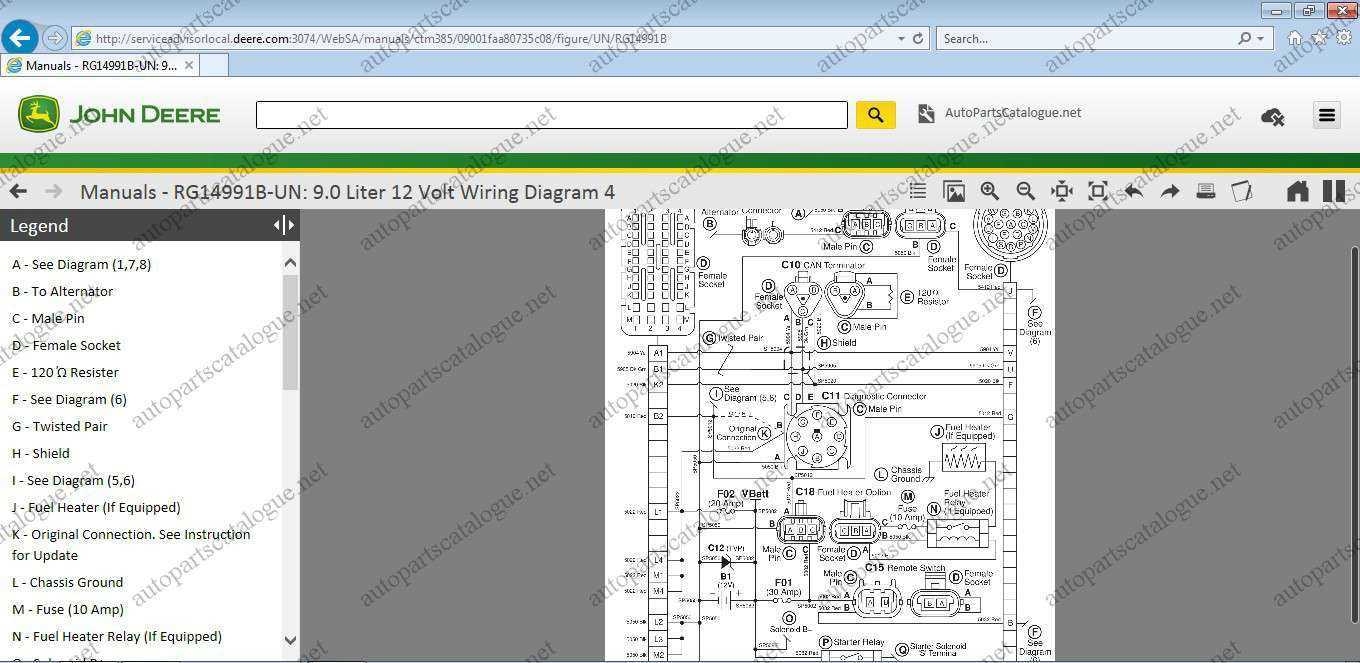The height and width of the screenshot is (663, 1360).
Task: Focus the Service Advisor search field
Action: pyautogui.click(x=551, y=115)
